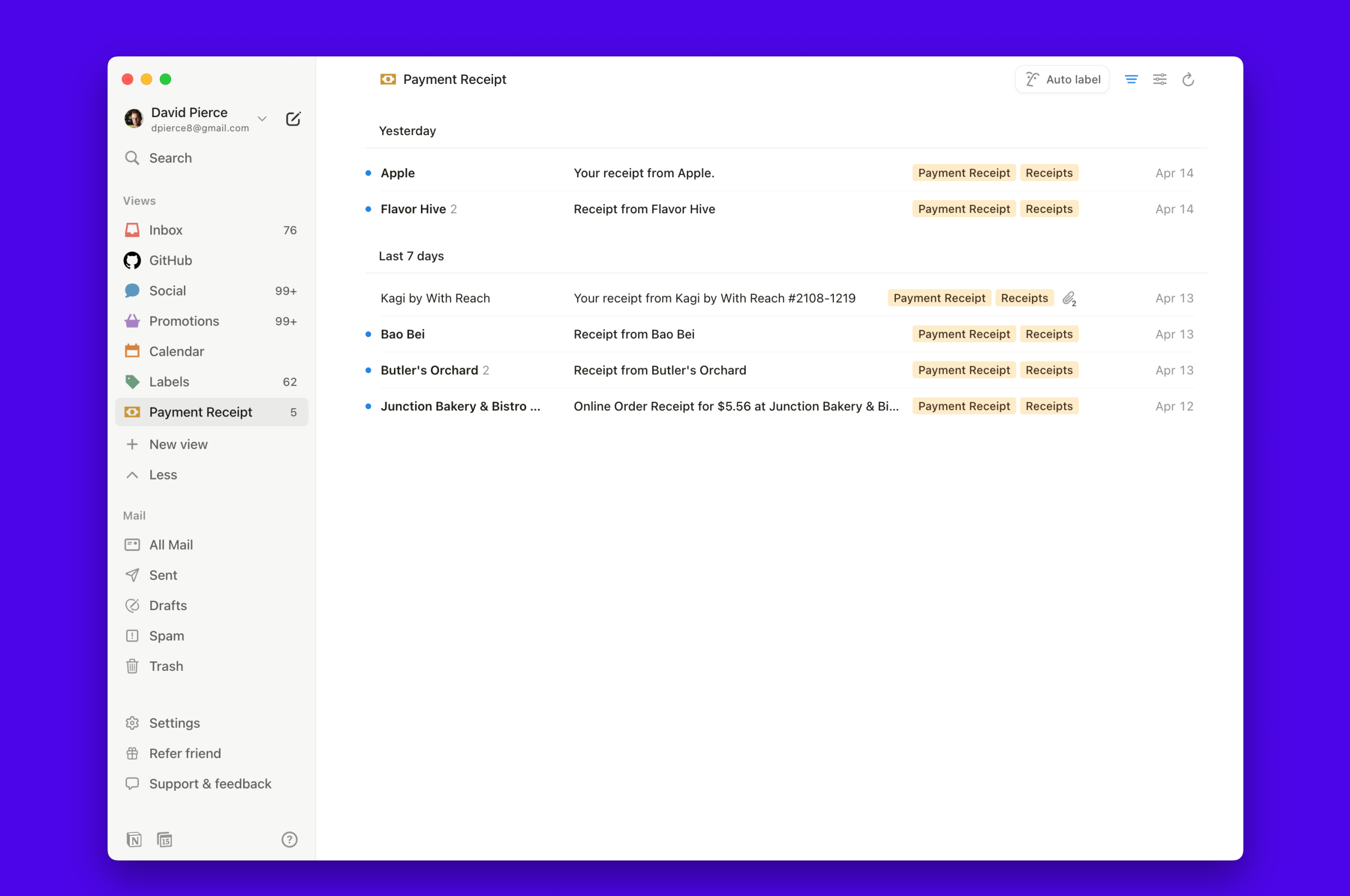Open Notion Calendar from the bottom icon
This screenshot has width=1350, height=896.
coord(165,839)
